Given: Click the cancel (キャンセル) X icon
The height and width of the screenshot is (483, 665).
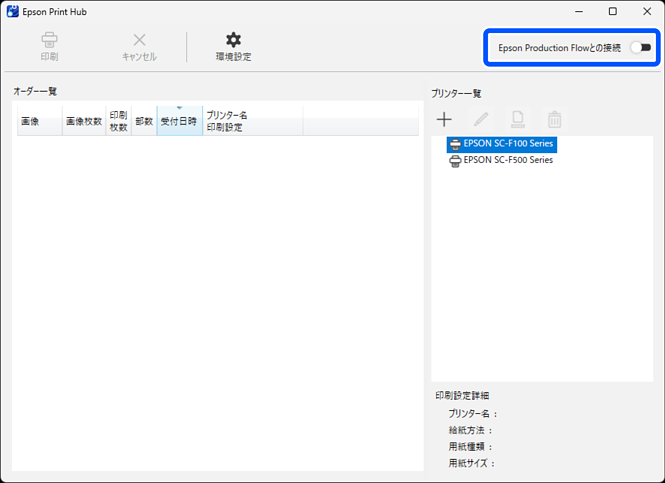Looking at the screenshot, I should click(x=139, y=41).
